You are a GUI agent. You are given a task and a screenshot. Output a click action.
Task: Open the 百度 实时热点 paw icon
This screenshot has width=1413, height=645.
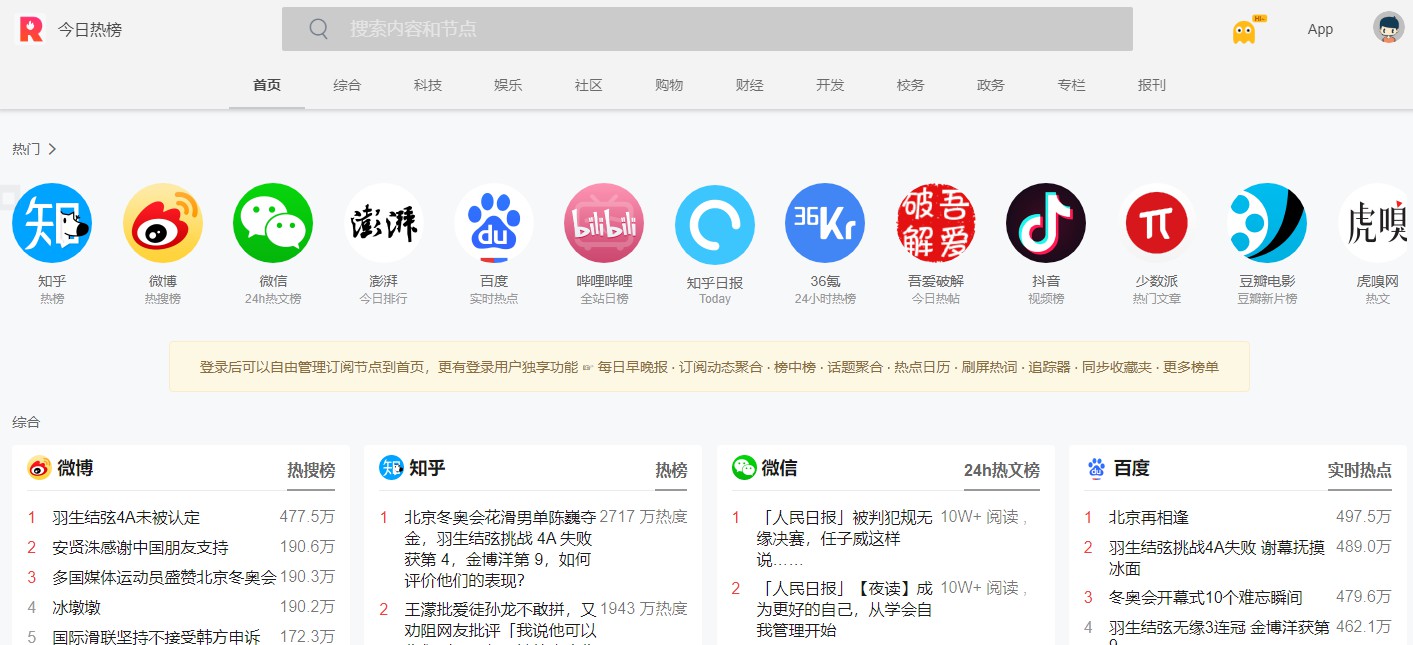(494, 223)
